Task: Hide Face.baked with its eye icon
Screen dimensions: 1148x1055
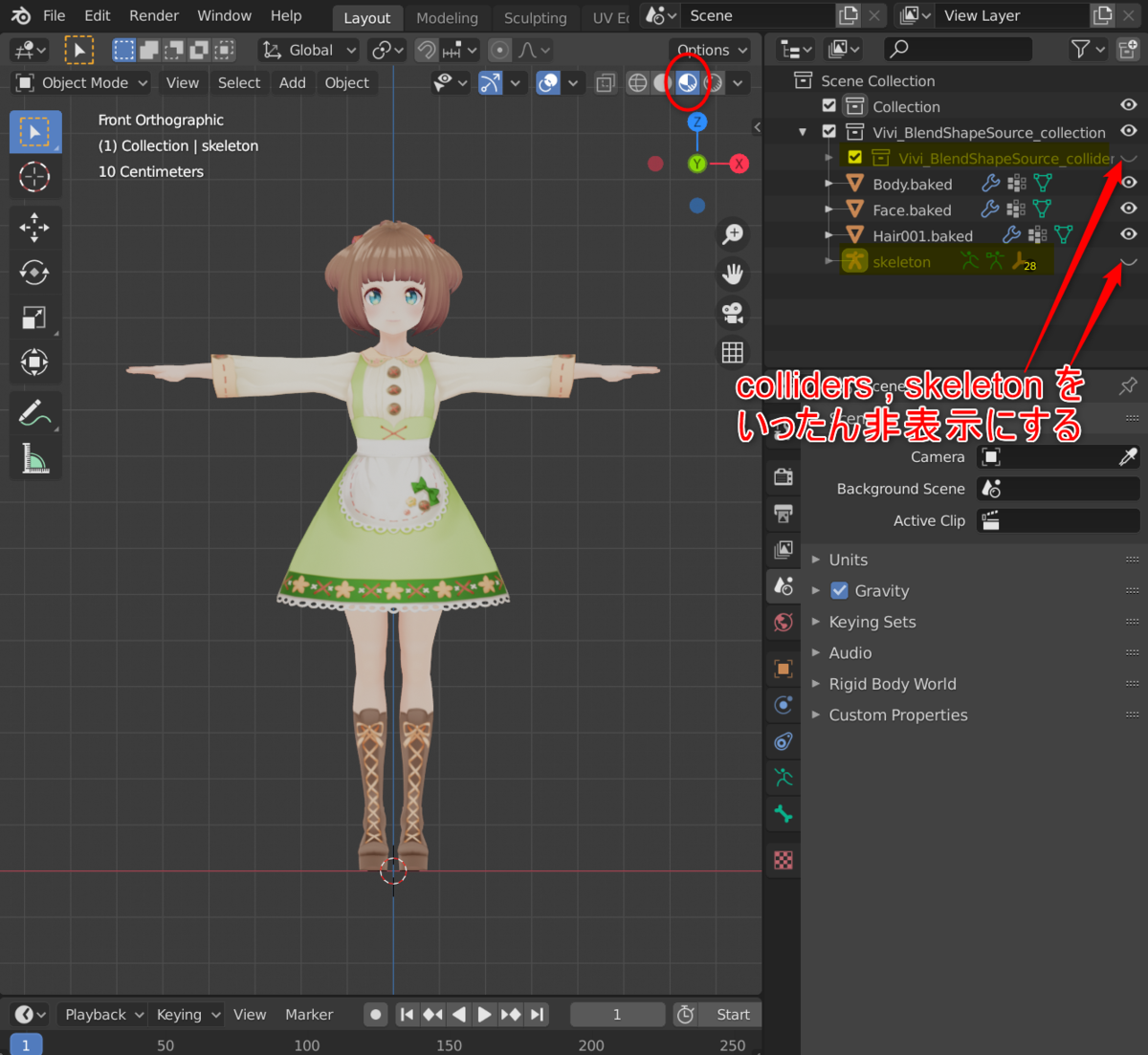Action: pos(1129,209)
